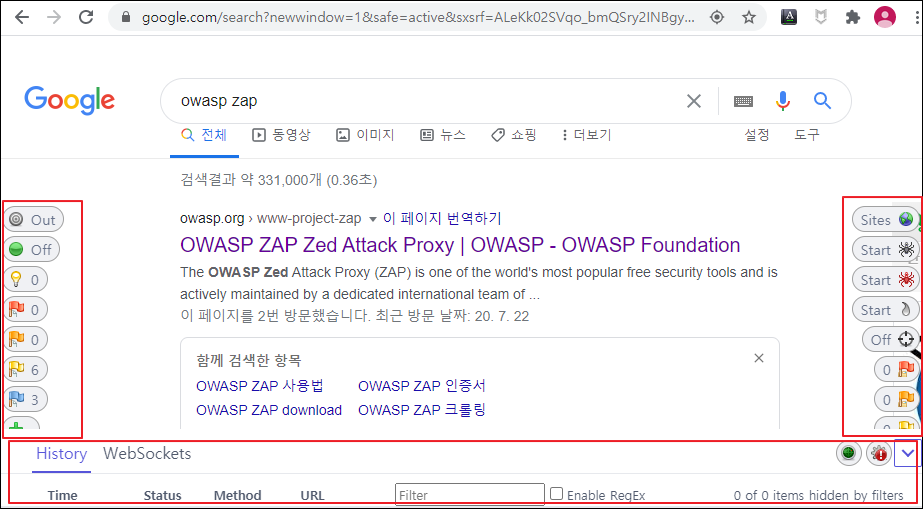Click the green circle button in bottom drawer

click(x=848, y=453)
